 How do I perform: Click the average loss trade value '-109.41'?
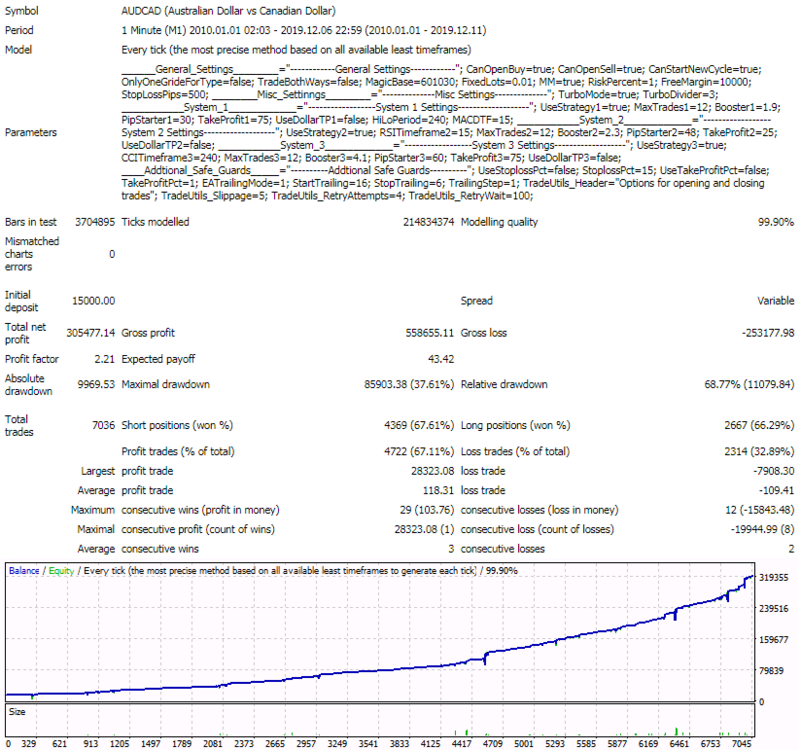click(x=776, y=490)
